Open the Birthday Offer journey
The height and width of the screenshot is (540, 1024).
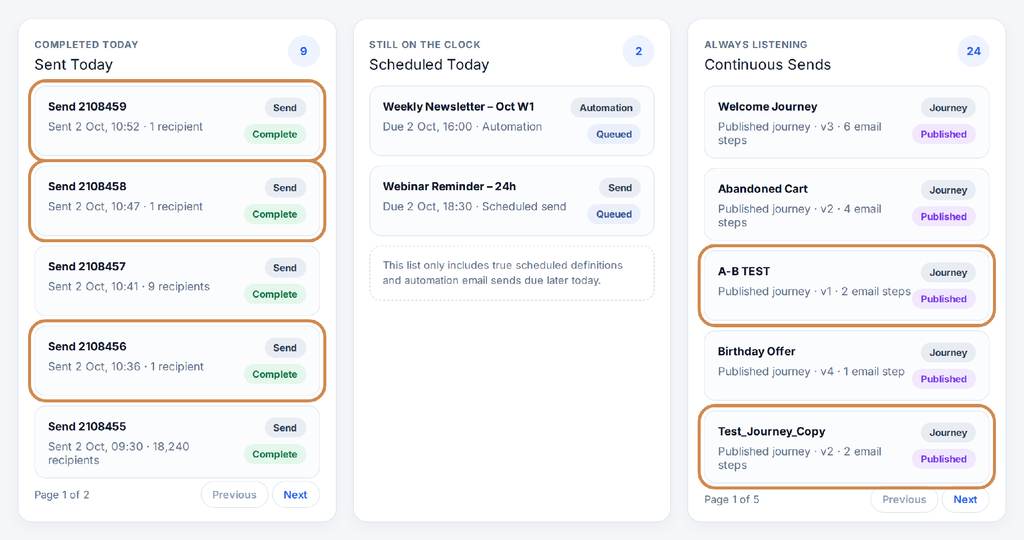click(846, 365)
